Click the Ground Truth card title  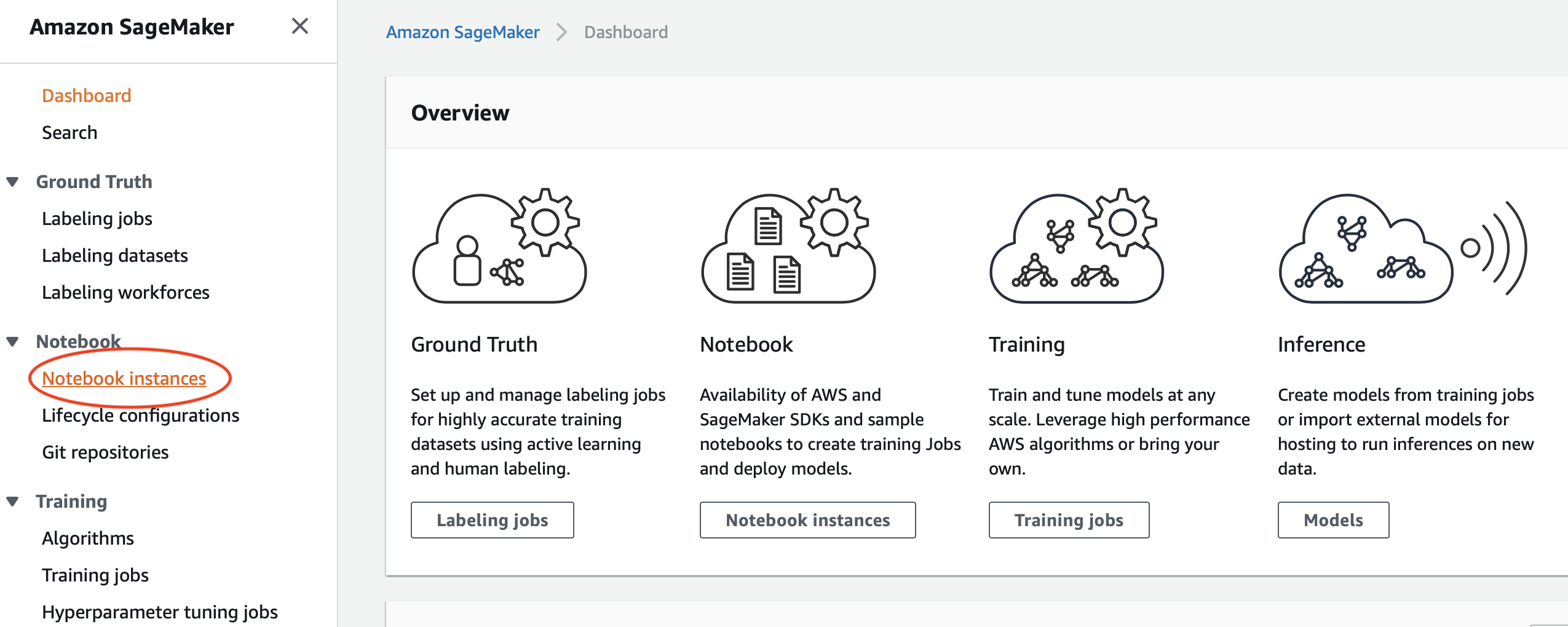click(x=474, y=344)
